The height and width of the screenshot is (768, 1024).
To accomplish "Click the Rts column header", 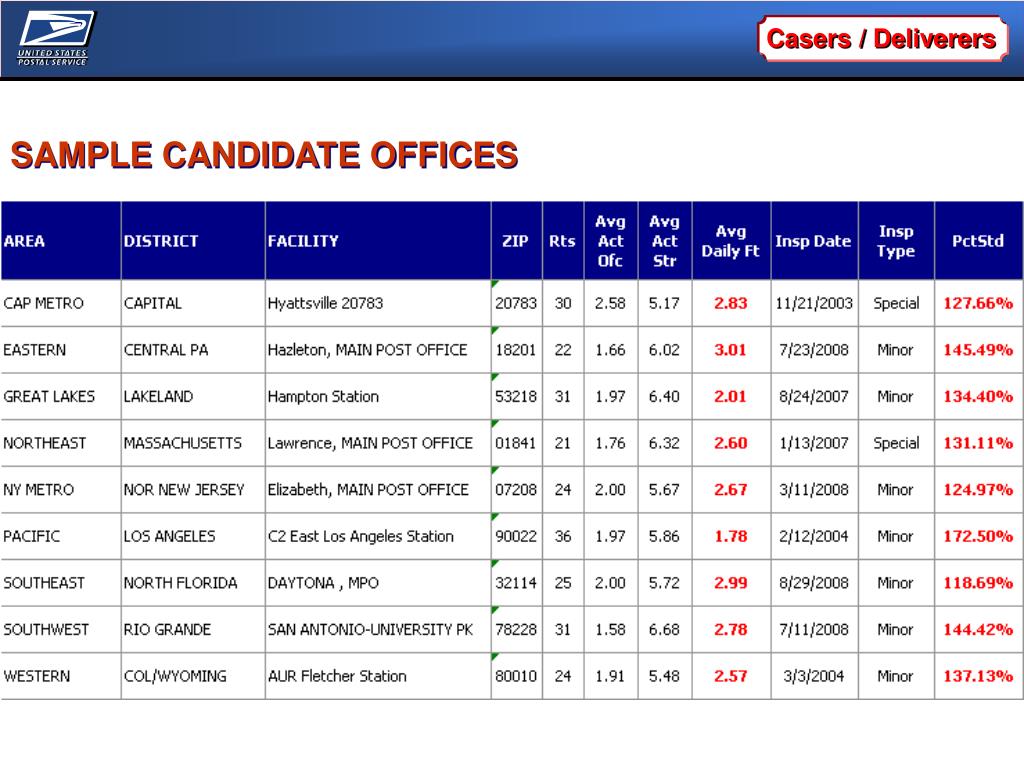I will pos(562,241).
